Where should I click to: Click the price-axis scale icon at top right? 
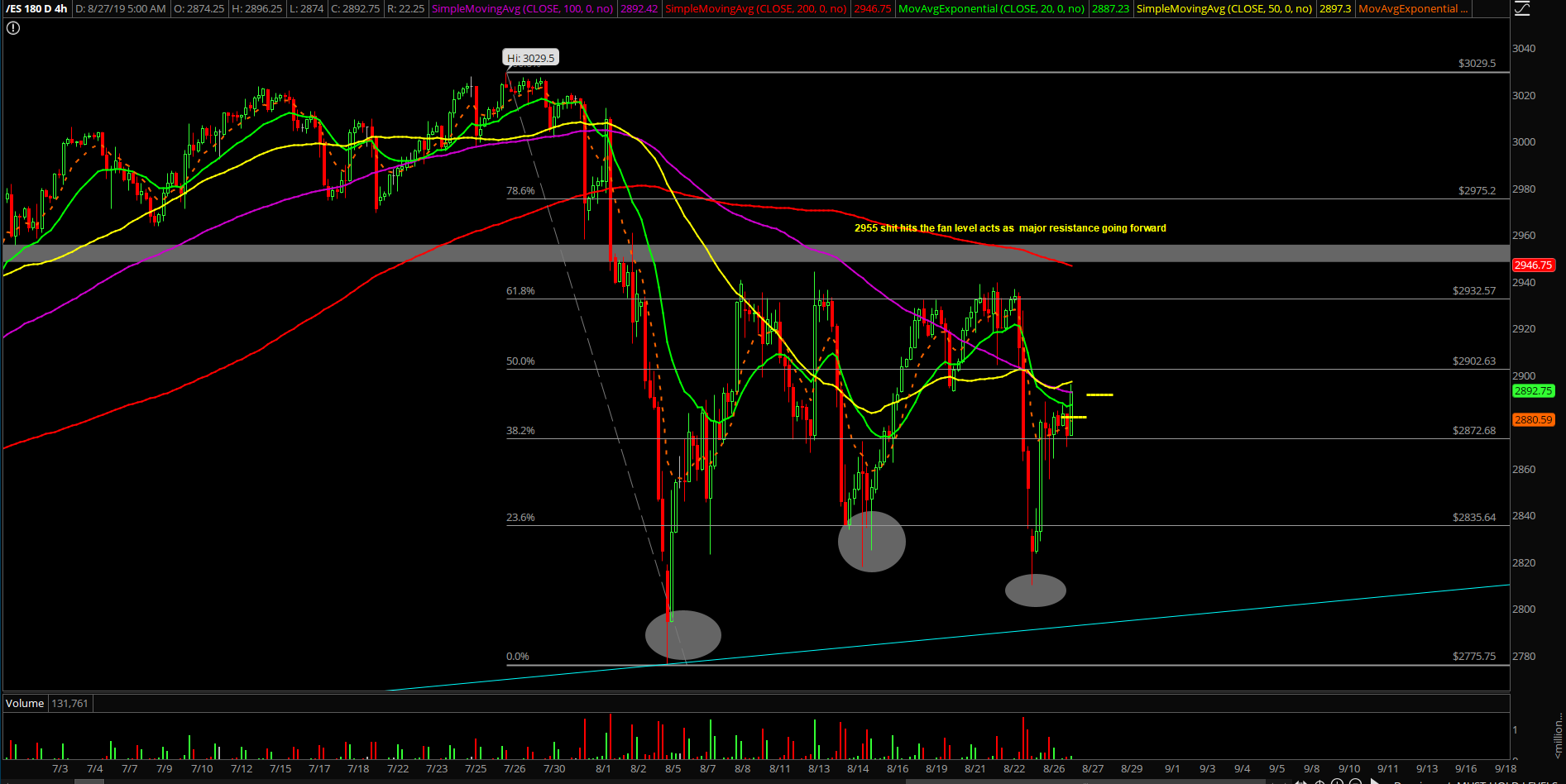(x=1522, y=9)
